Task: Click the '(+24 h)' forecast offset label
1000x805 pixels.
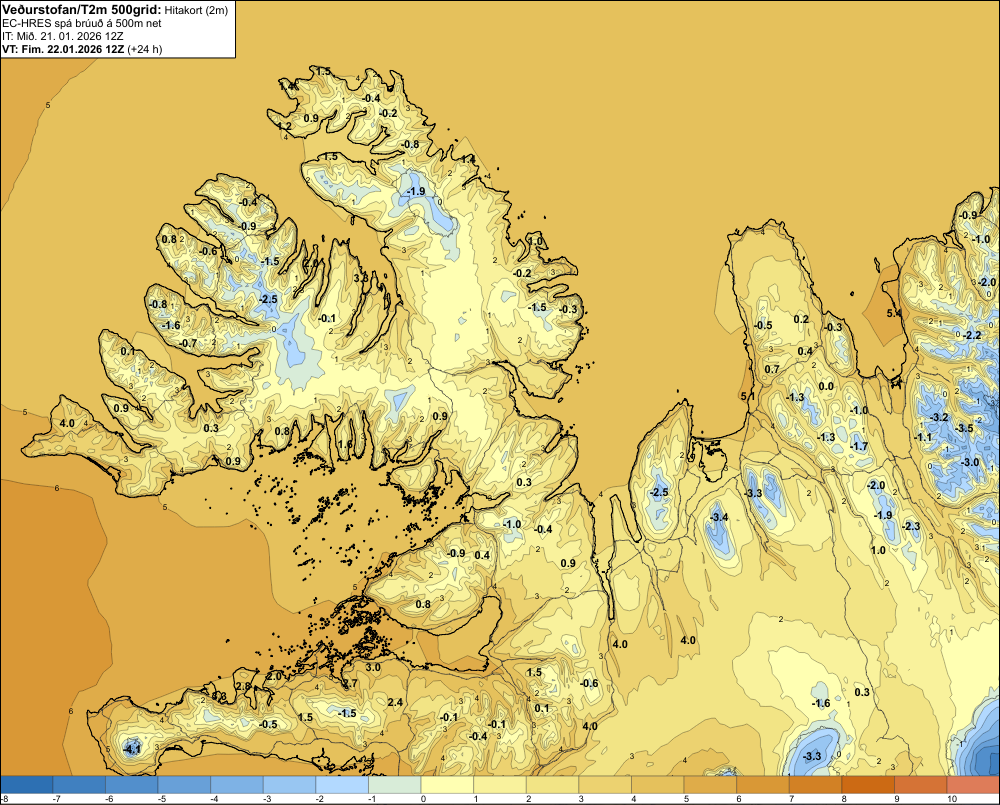Action: point(145,49)
